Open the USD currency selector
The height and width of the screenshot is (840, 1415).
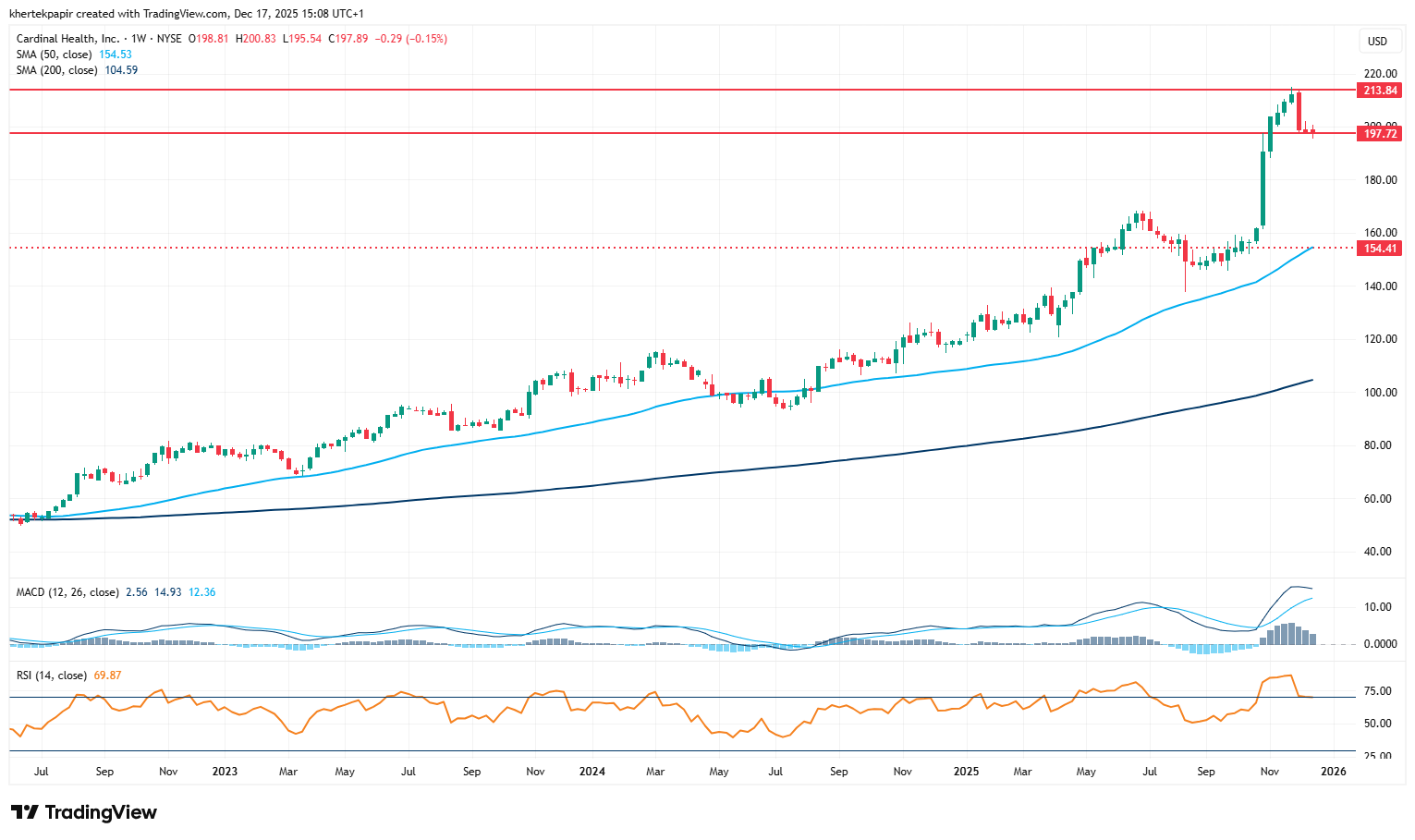(1377, 42)
